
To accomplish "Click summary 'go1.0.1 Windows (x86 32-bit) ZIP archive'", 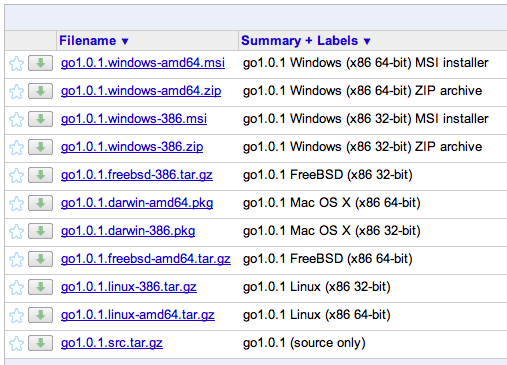I will (x=363, y=147).
